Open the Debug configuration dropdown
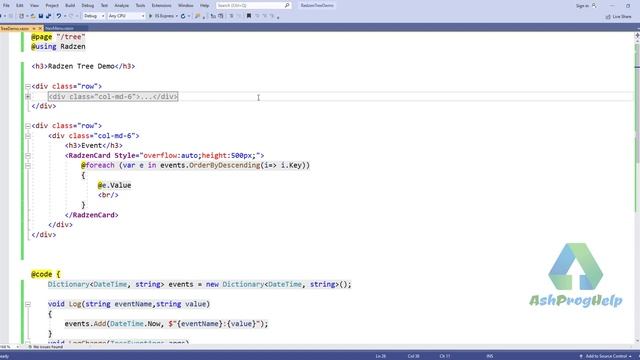Viewport: 640px width, 360px height. pyautogui.click(x=94, y=16)
